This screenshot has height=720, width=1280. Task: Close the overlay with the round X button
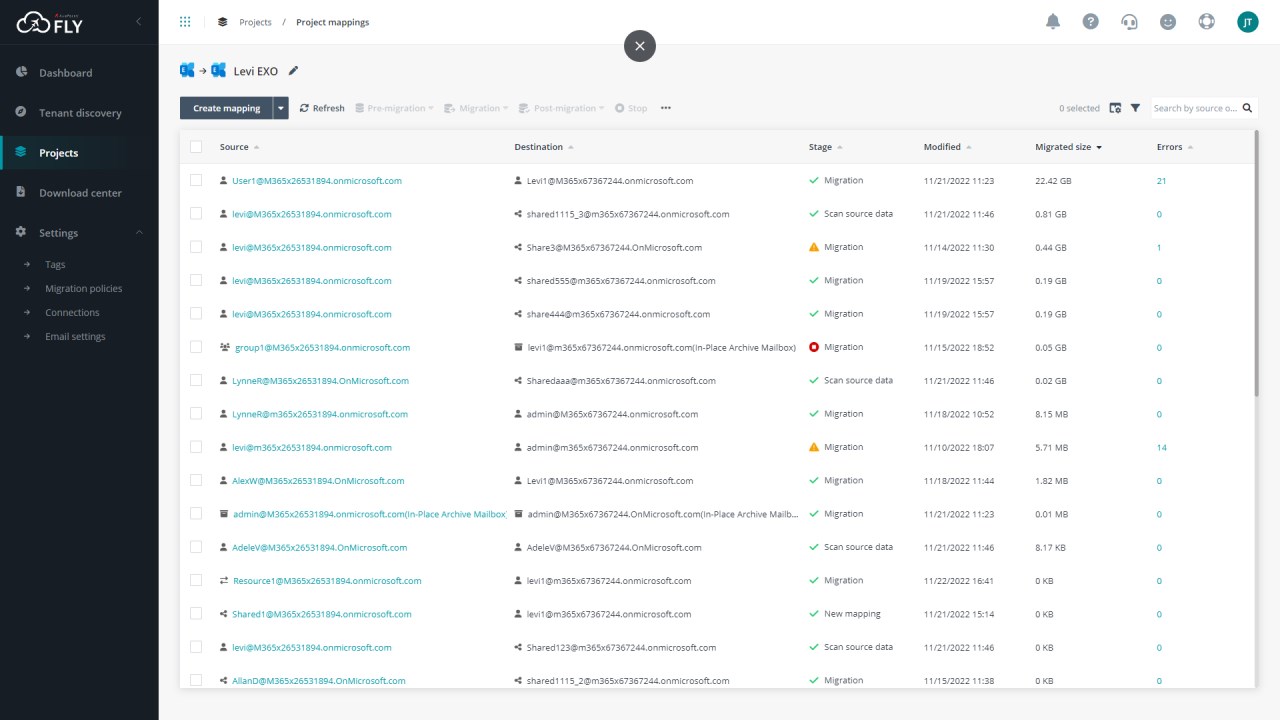pyautogui.click(x=640, y=45)
